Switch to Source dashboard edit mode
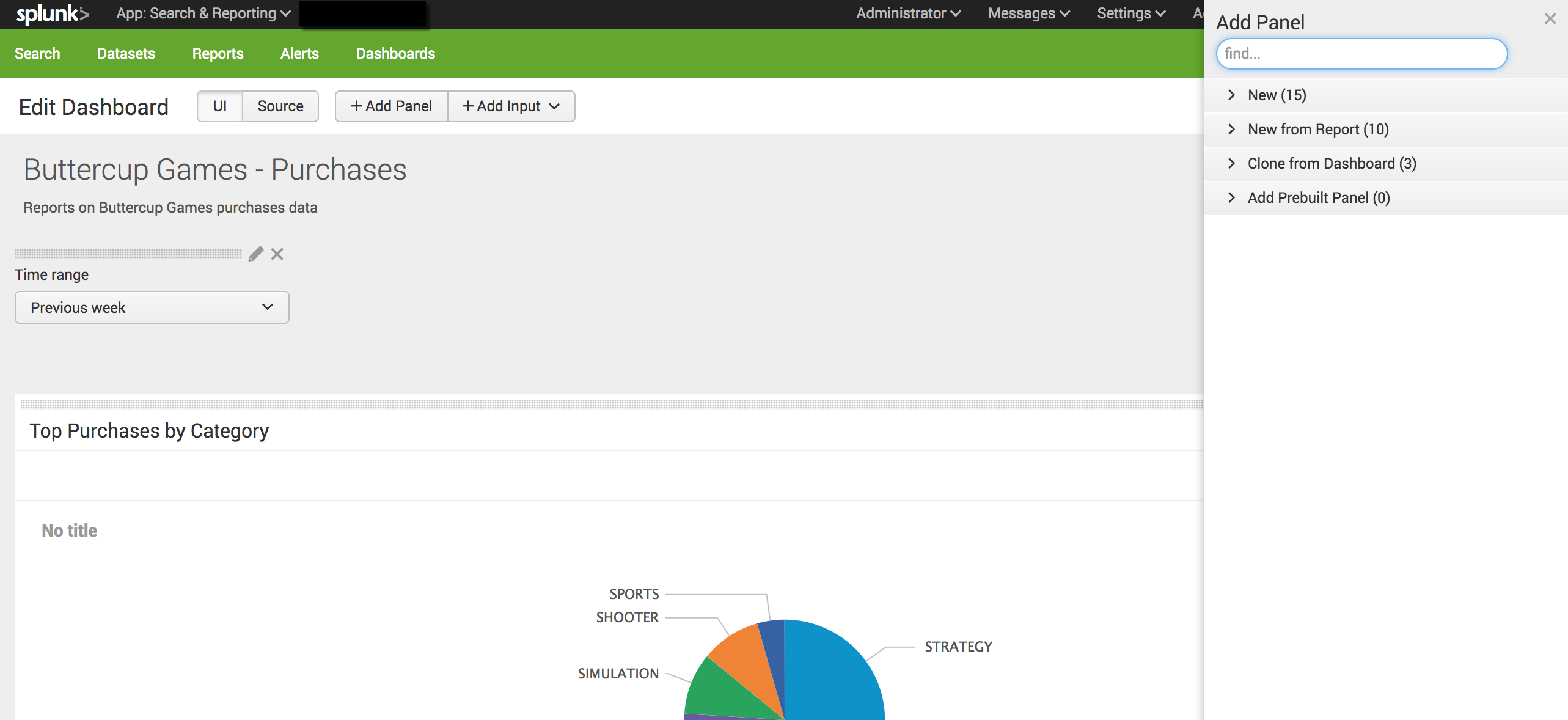Image resolution: width=1568 pixels, height=720 pixels. tap(280, 106)
